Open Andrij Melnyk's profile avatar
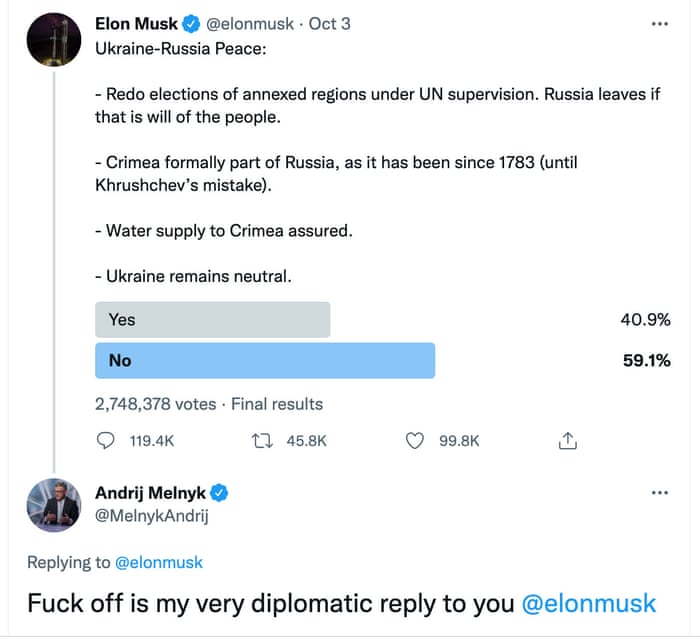This screenshot has width=700, height=640. [x=54, y=504]
